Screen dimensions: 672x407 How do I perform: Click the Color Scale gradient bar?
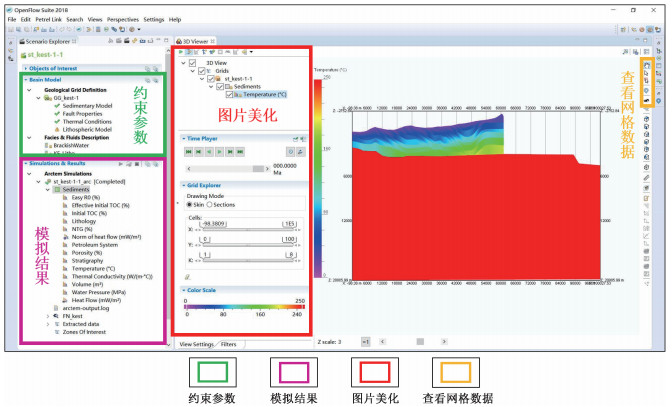242,302
